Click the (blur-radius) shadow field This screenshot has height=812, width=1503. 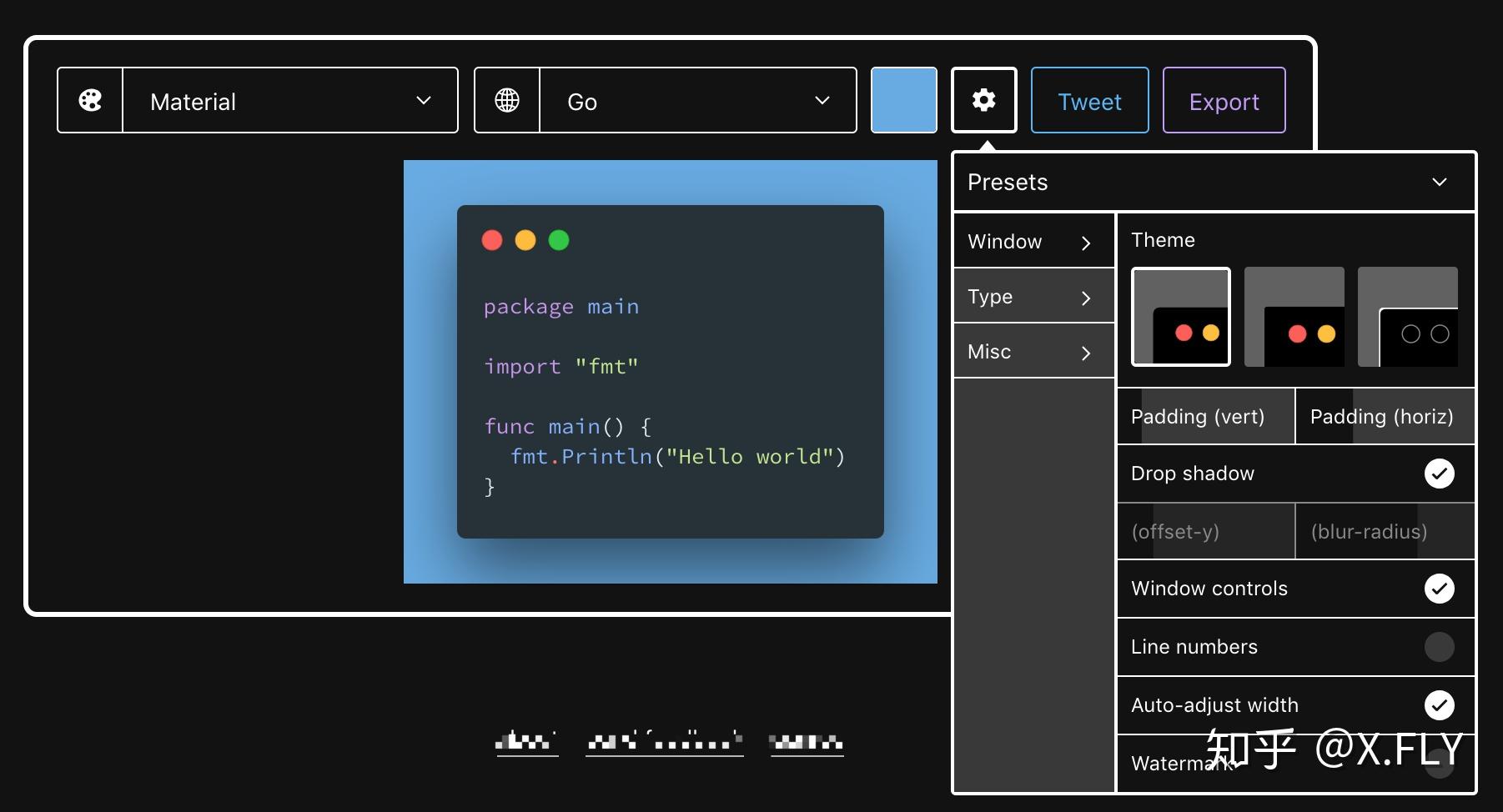tap(1385, 531)
